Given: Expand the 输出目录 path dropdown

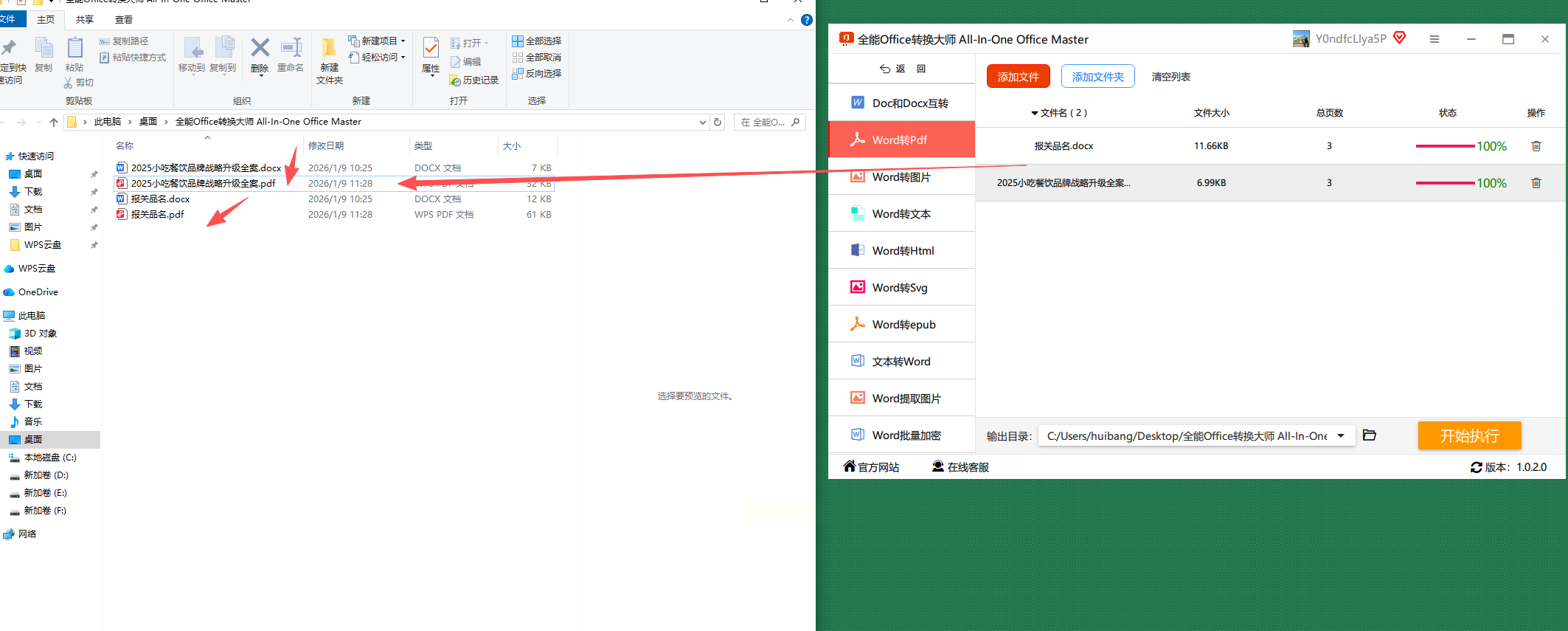Looking at the screenshot, I should pos(1341,435).
